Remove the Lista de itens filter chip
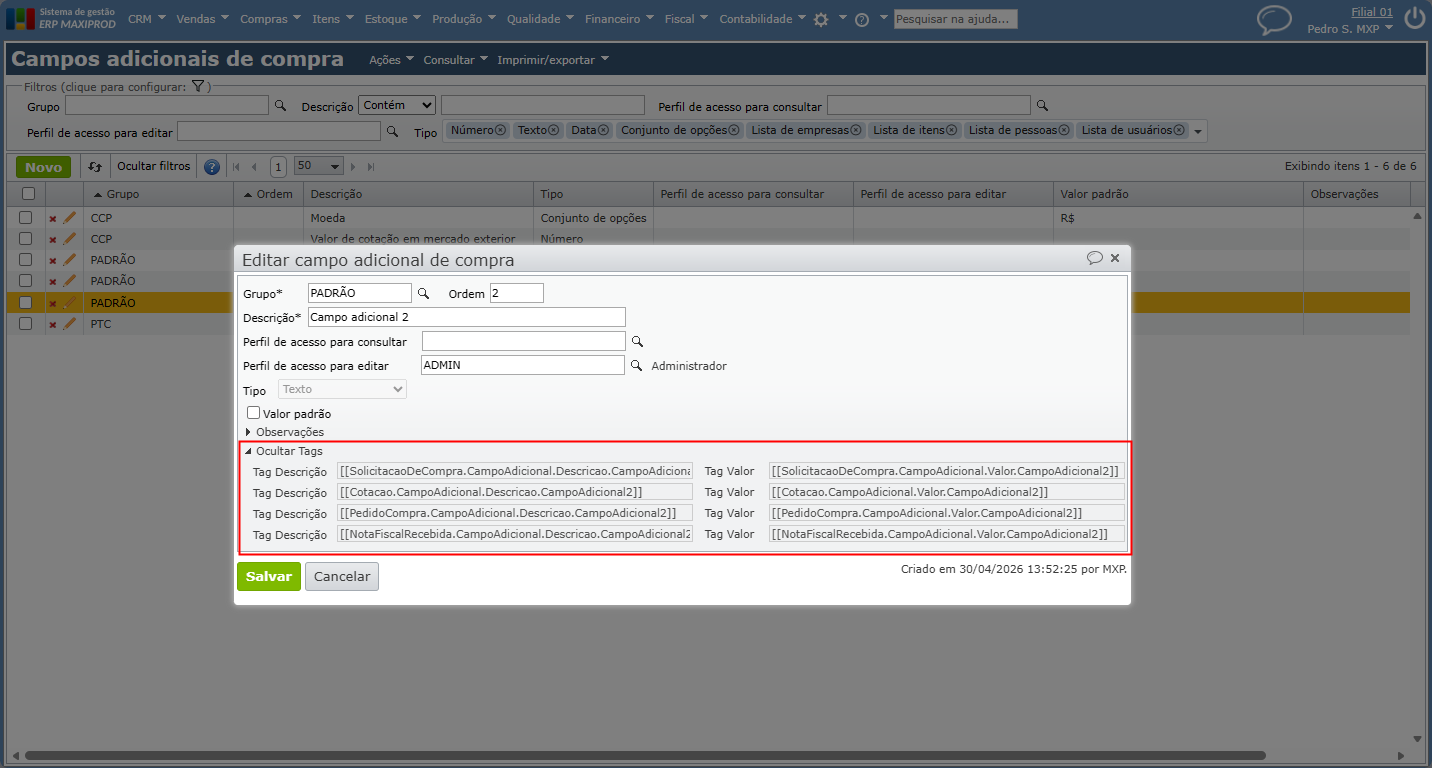This screenshot has width=1432, height=768. click(x=951, y=130)
